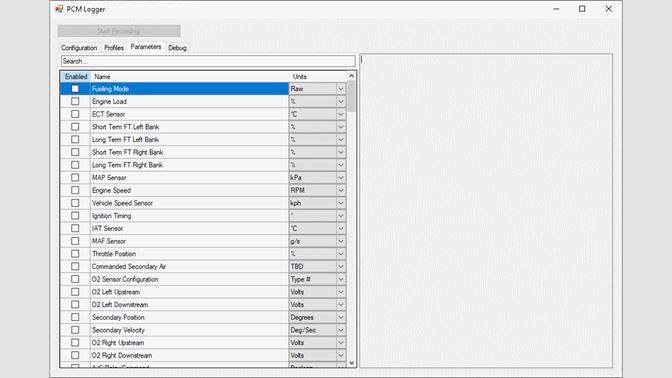Screen dimensions: 672x378
Task: Open O2 Left Downstream Volts dropdown
Action: click(341, 305)
